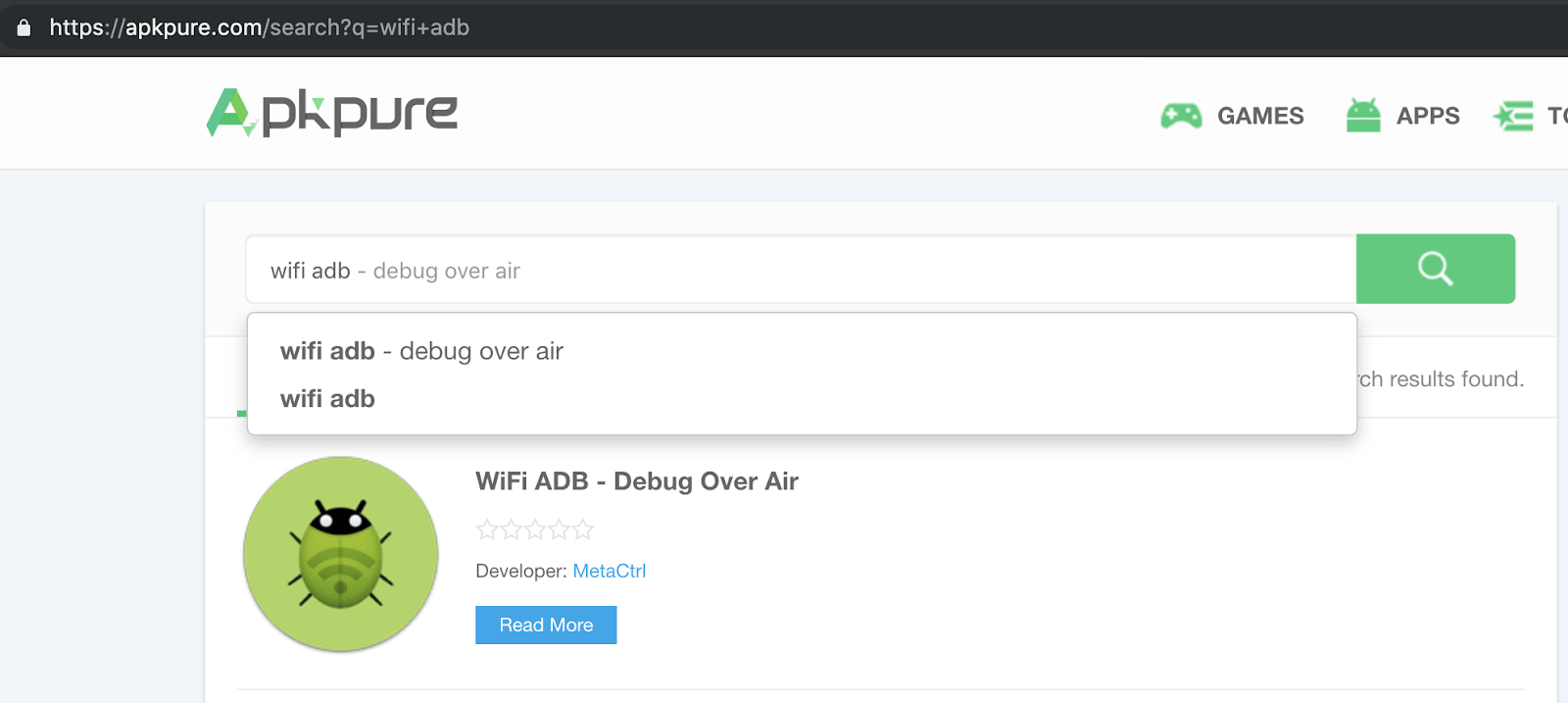Choose suggestion wifi adb - debug over air
Screen dimensions: 1568x703
421,351
